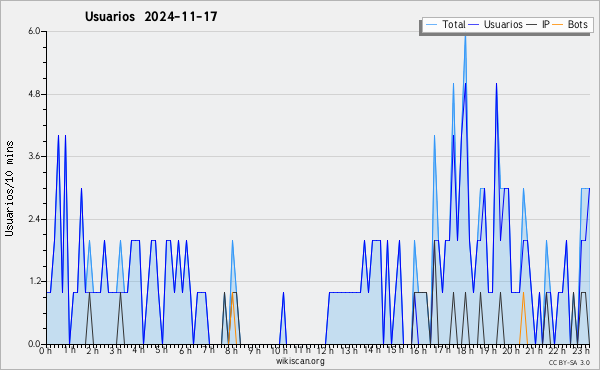This screenshot has height=370, width=600.
Task: Click the light blue Total legend line
Action: [431, 25]
